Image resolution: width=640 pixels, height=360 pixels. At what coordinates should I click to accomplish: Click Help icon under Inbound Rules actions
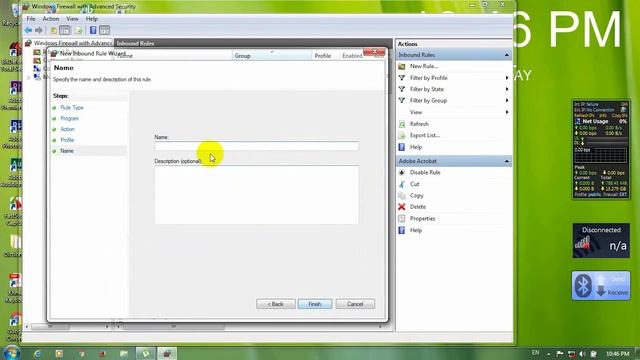pyautogui.click(x=402, y=147)
